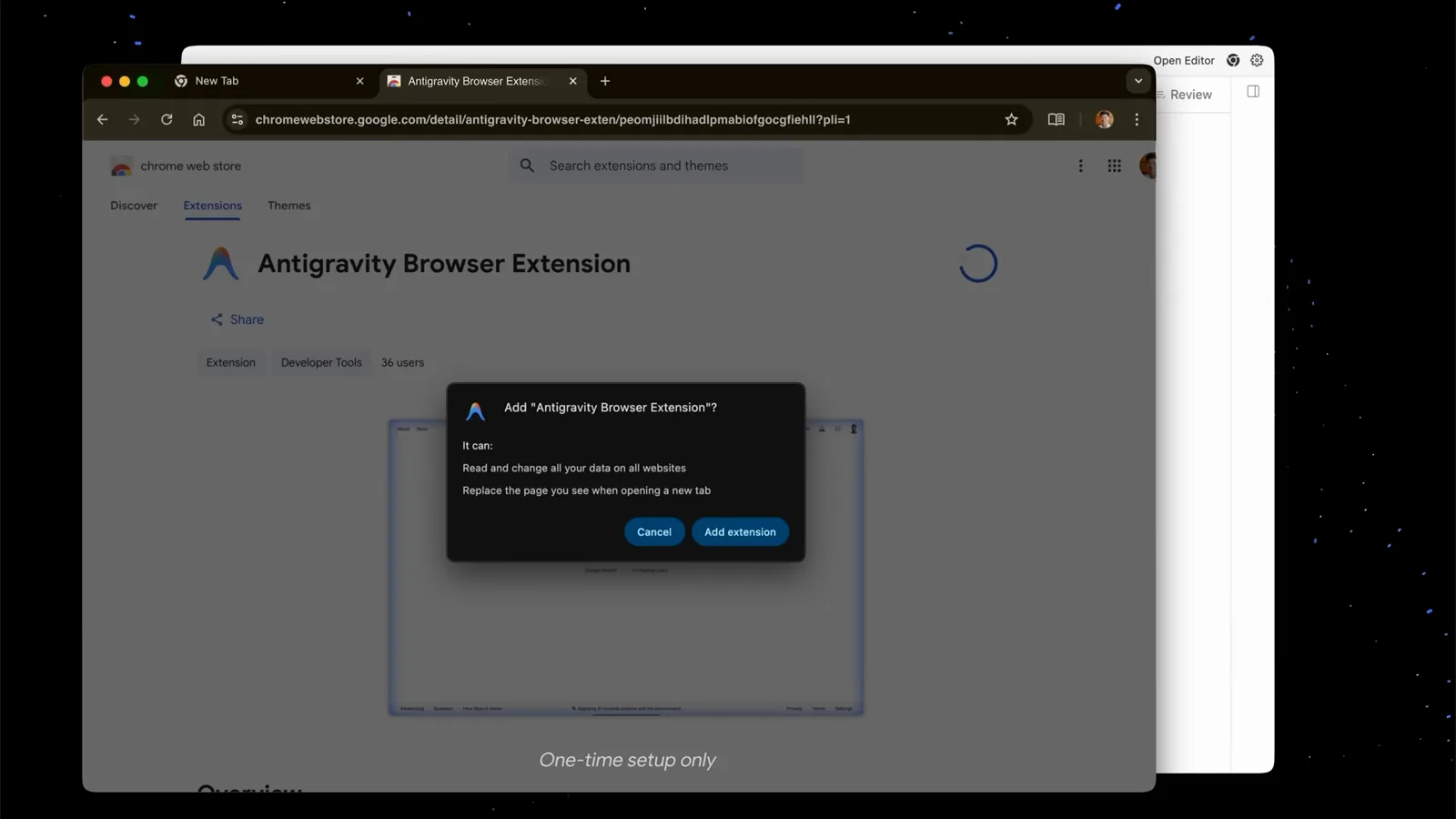Image resolution: width=1456 pixels, height=819 pixels.
Task: Click the 36 users text
Action: pyautogui.click(x=402, y=362)
